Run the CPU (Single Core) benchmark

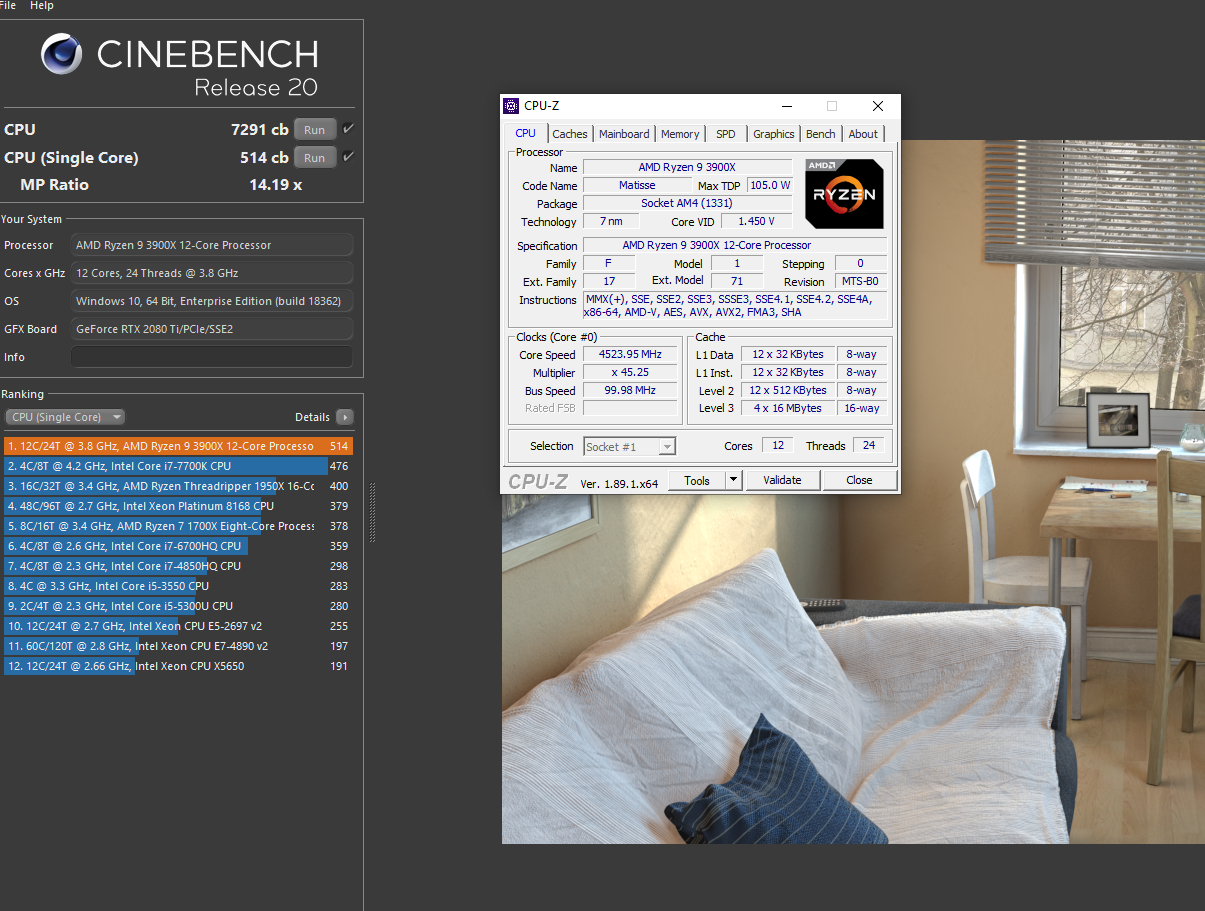click(x=314, y=157)
